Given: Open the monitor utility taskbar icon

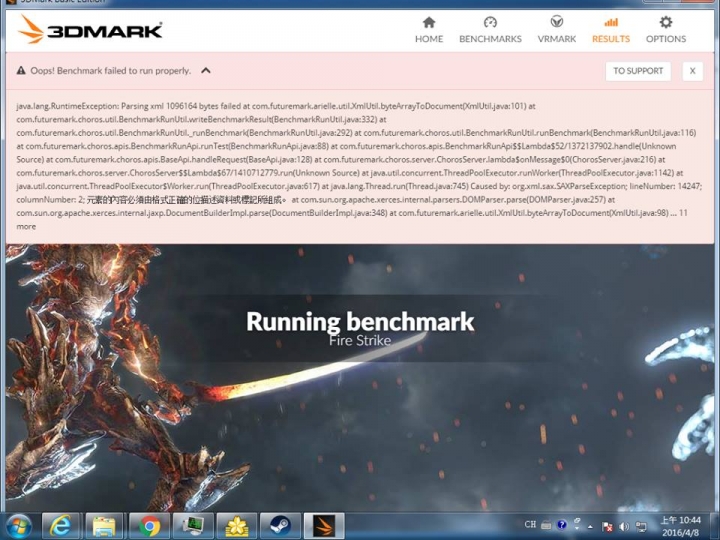Looking at the screenshot, I should tap(192, 526).
